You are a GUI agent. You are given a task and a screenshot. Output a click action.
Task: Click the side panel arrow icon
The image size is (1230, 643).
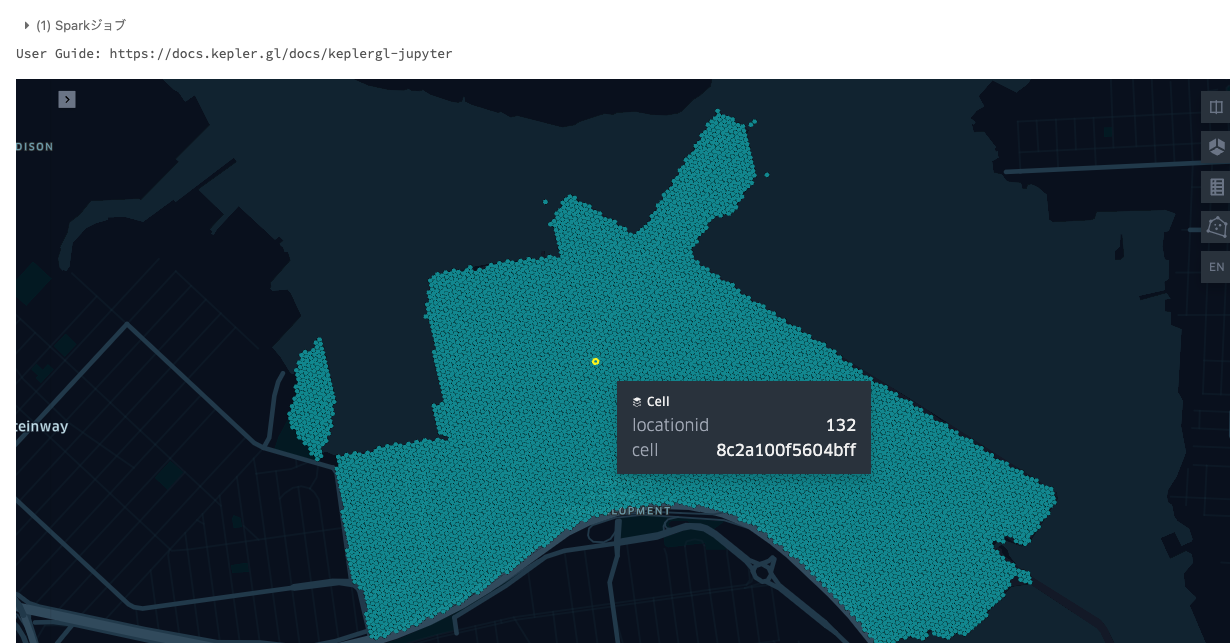(x=67, y=99)
